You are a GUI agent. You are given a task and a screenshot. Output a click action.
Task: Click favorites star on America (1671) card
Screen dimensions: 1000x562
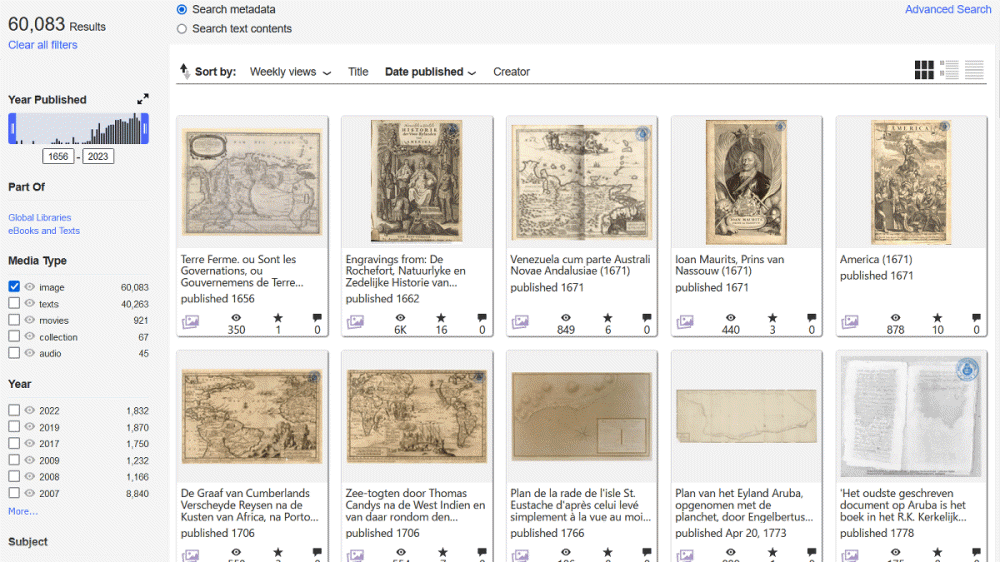937,318
